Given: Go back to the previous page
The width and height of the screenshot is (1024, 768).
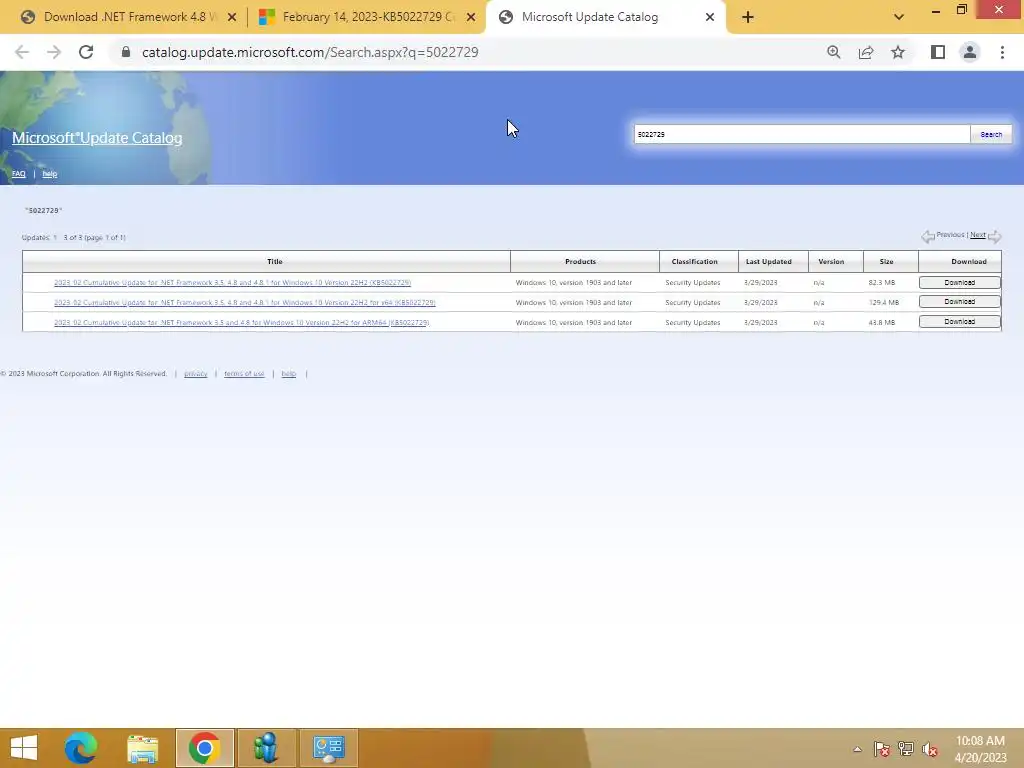Looking at the screenshot, I should coord(22,52).
